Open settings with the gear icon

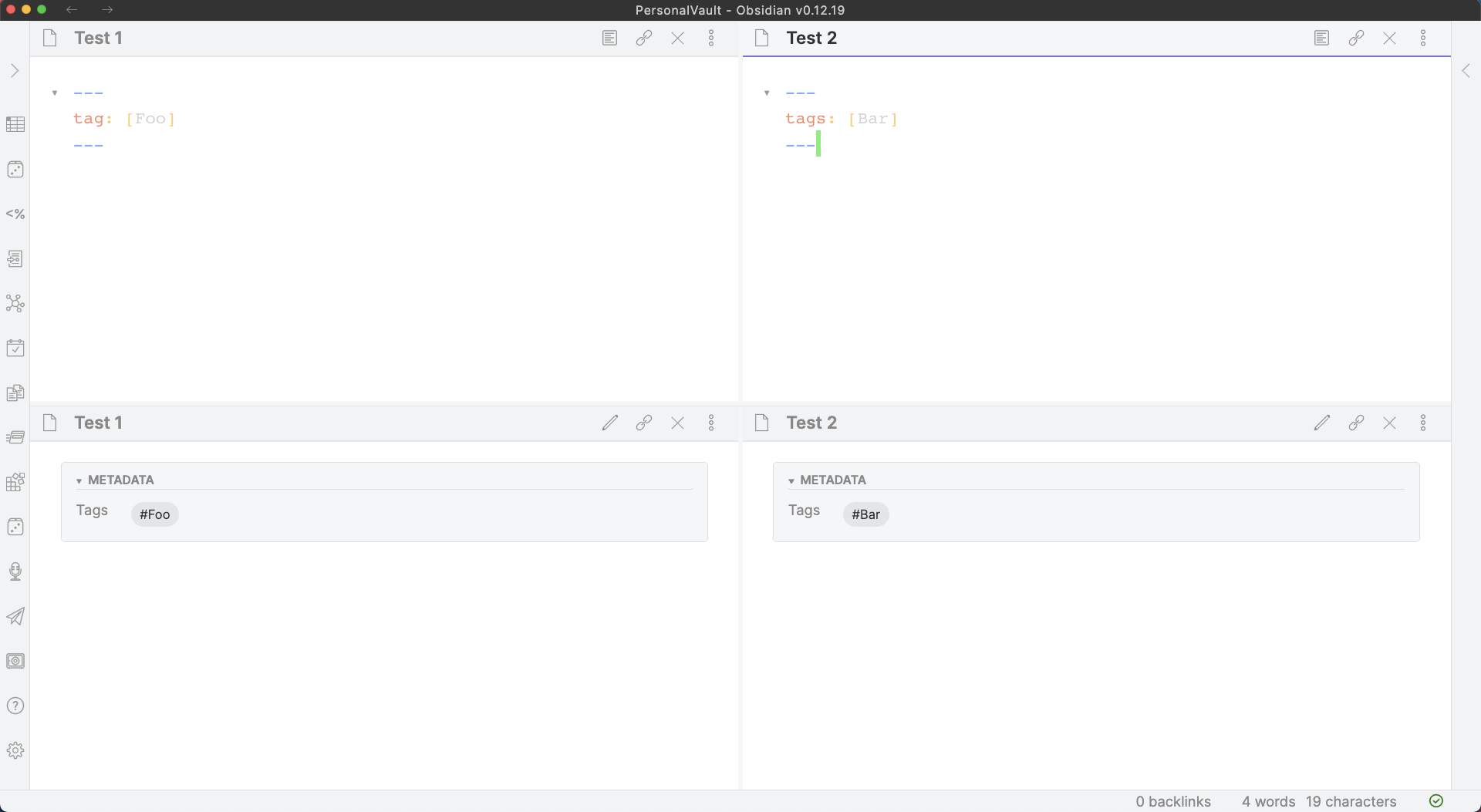[x=15, y=750]
